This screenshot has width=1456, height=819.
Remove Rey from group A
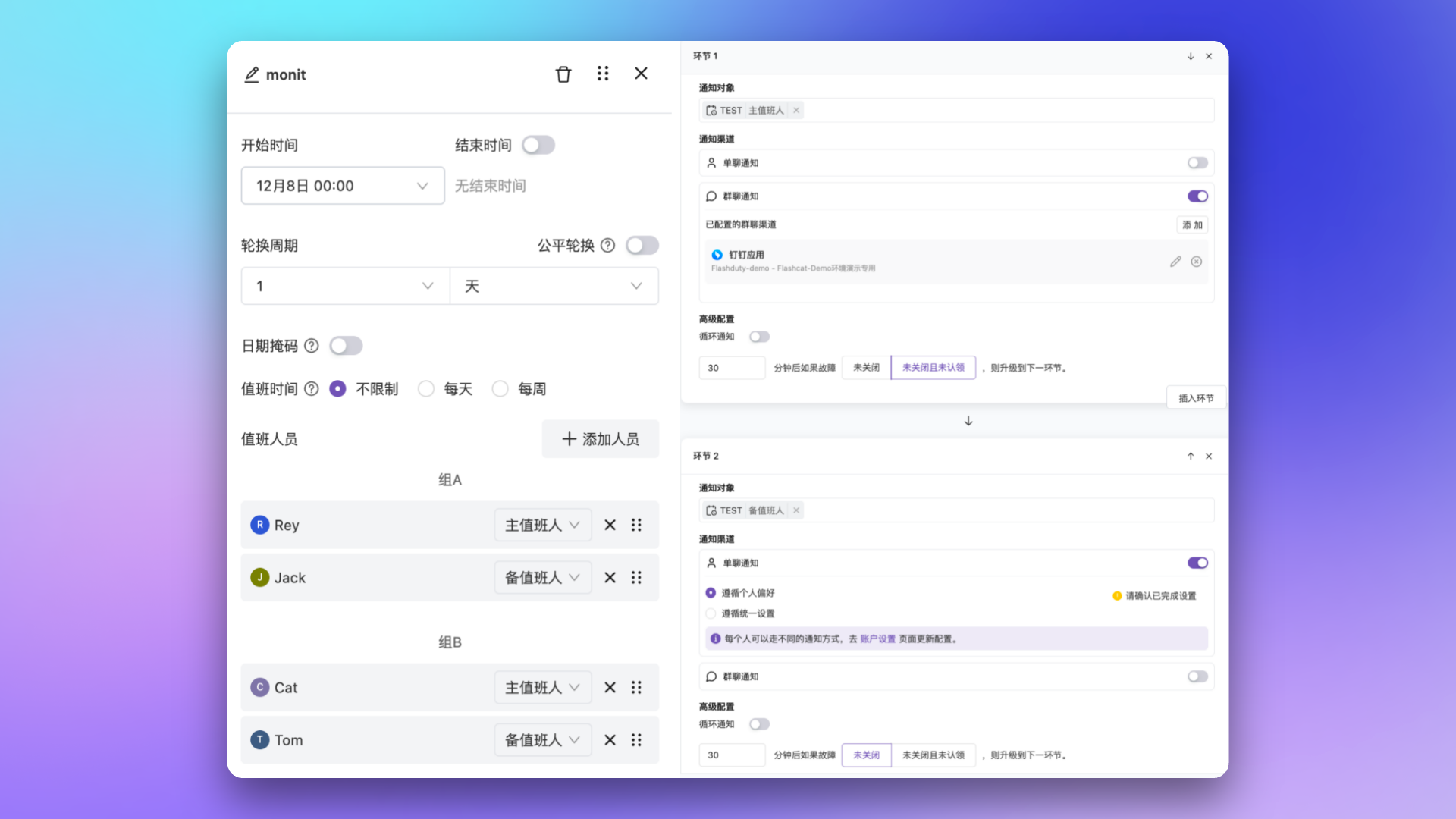point(610,525)
